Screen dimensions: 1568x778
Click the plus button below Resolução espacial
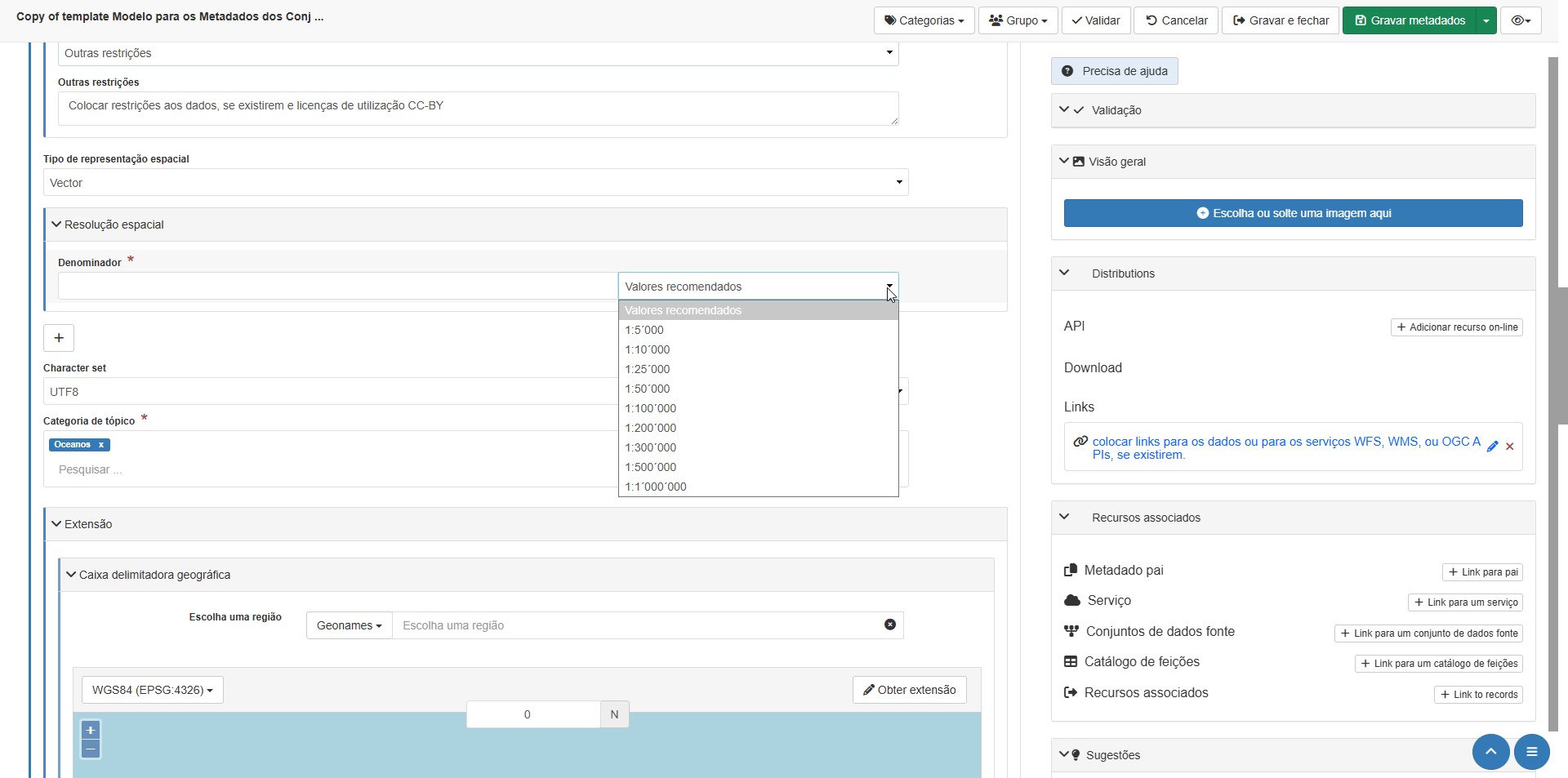coord(59,338)
